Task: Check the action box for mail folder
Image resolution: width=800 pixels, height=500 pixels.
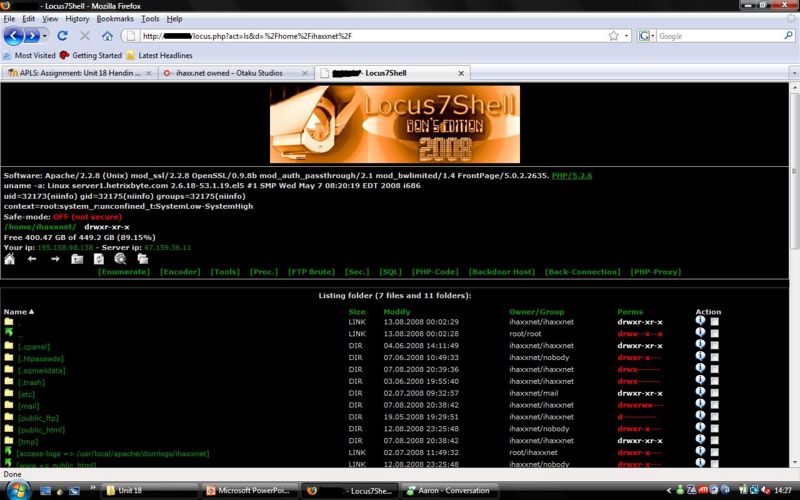Action: coord(714,405)
